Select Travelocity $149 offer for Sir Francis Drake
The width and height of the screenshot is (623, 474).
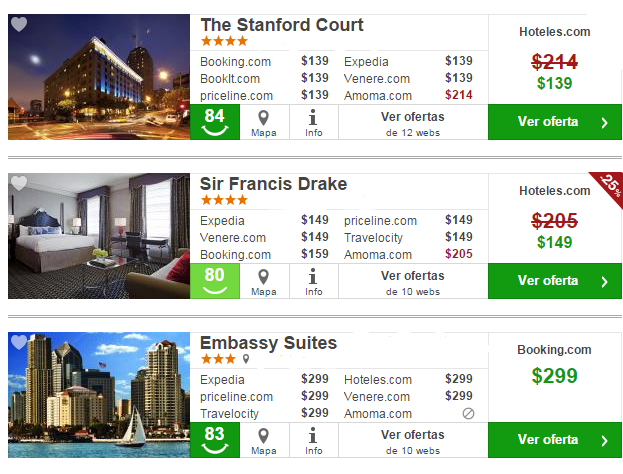408,237
